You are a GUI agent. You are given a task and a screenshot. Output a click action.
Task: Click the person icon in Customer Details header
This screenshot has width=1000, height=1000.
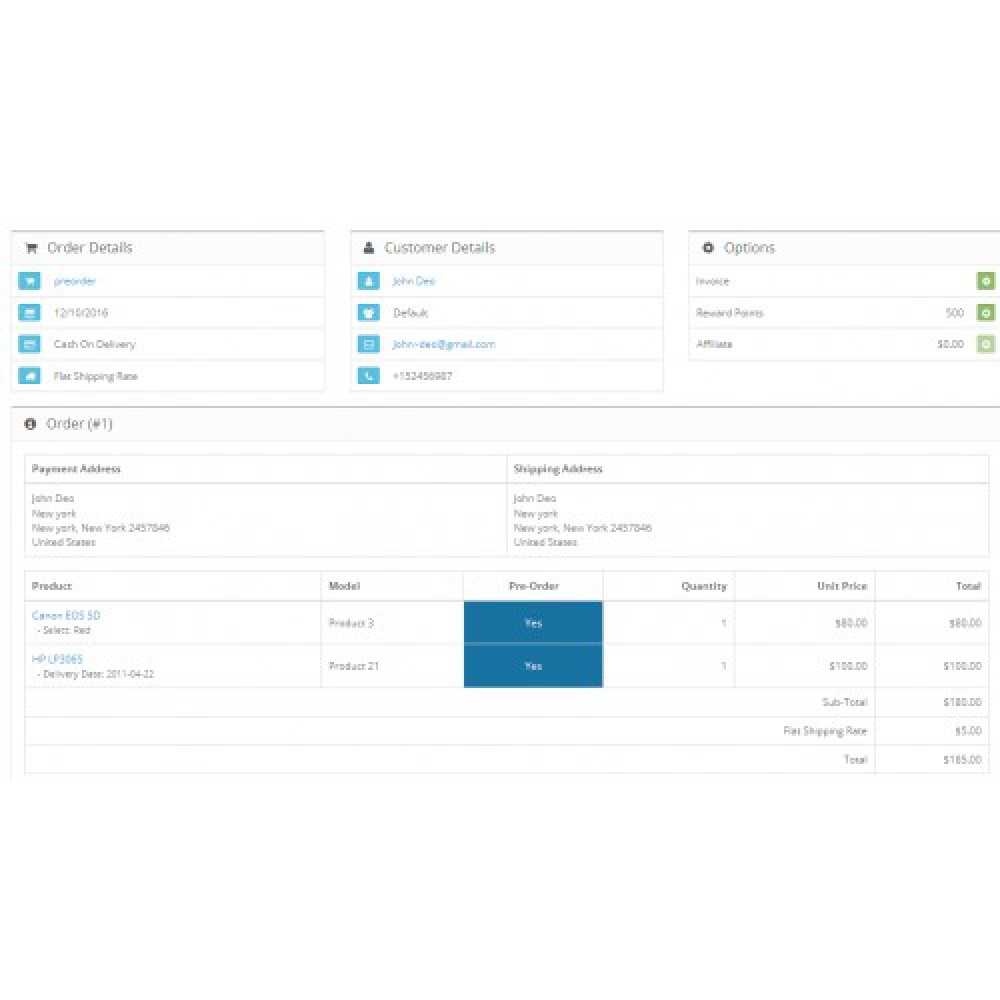click(x=369, y=248)
